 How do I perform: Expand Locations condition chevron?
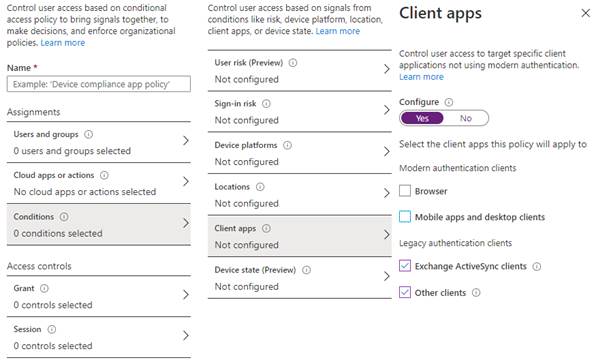386,193
